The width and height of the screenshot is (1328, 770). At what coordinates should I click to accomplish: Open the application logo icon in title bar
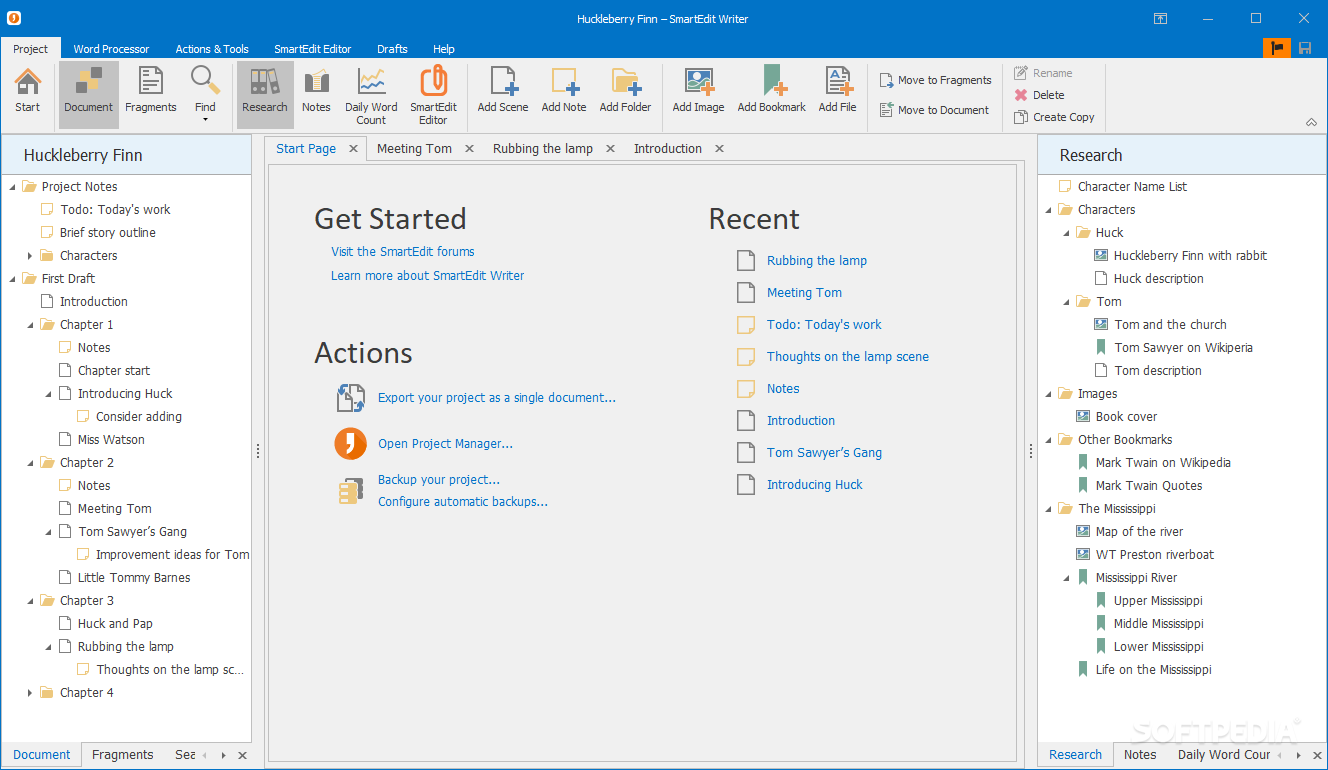(x=14, y=18)
